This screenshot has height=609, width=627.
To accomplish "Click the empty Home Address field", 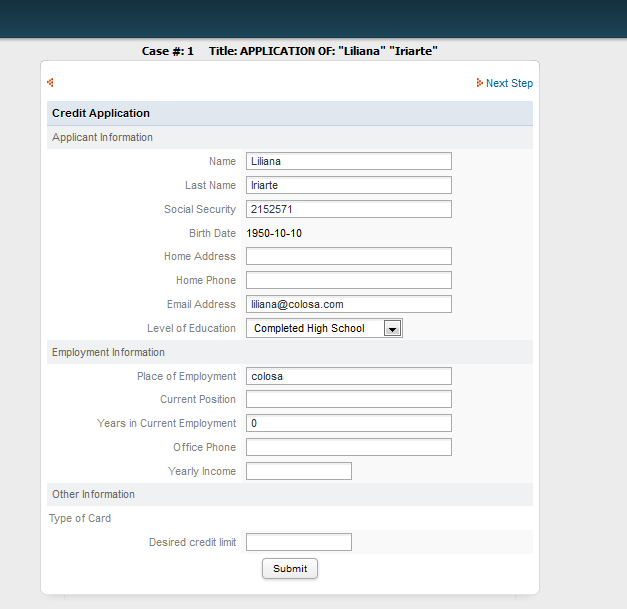I will (348, 256).
